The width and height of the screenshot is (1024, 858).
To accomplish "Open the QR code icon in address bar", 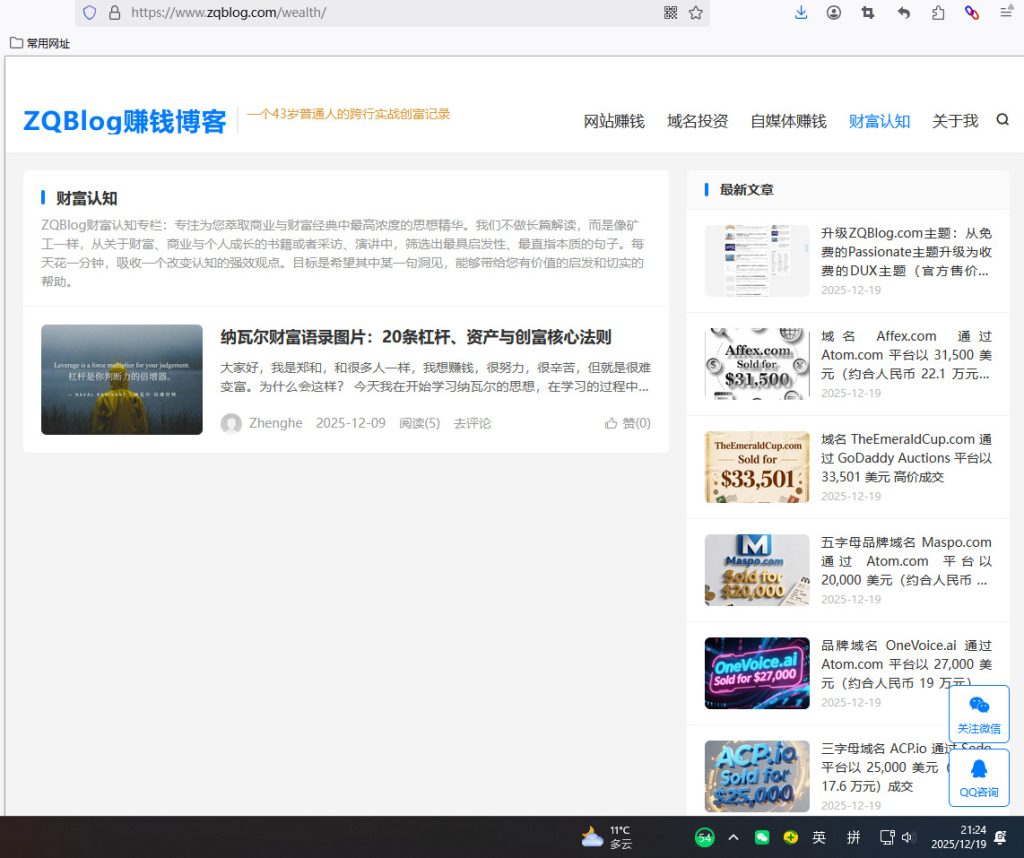I will pos(670,12).
